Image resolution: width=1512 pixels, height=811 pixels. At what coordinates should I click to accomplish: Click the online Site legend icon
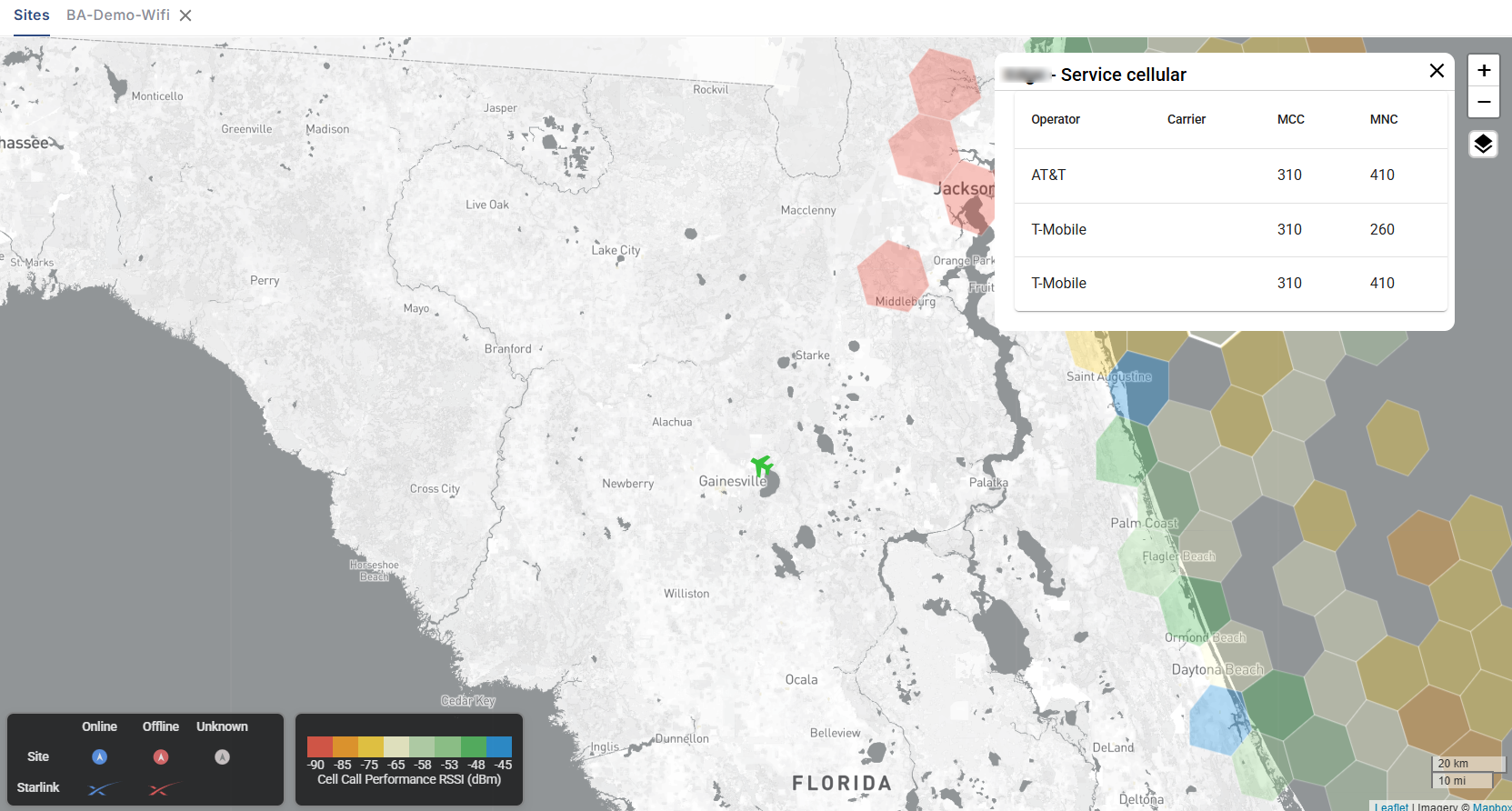[100, 756]
